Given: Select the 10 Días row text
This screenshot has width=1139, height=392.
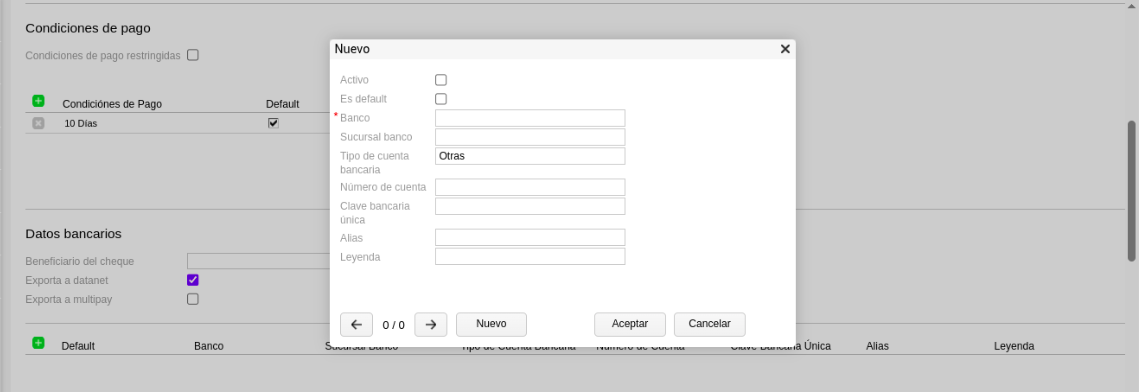Looking at the screenshot, I should point(81,123).
